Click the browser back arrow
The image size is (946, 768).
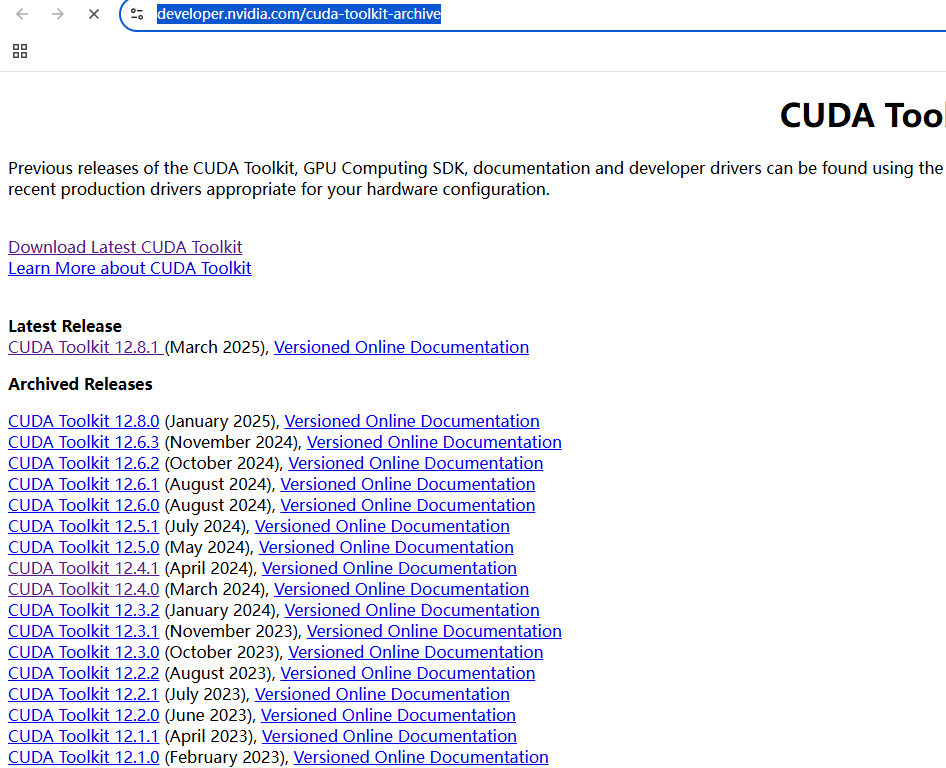point(22,14)
